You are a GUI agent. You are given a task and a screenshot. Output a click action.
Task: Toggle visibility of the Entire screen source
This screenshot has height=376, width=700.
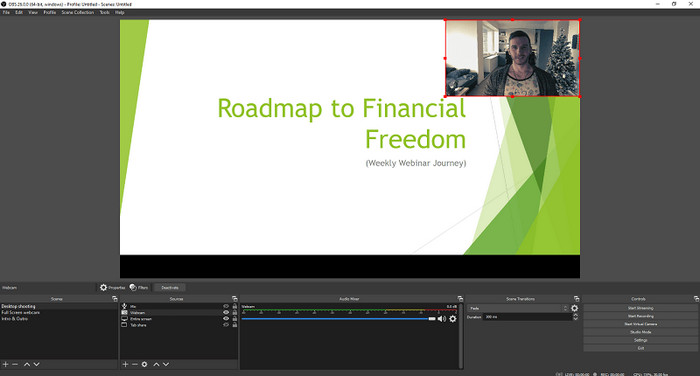click(226, 319)
